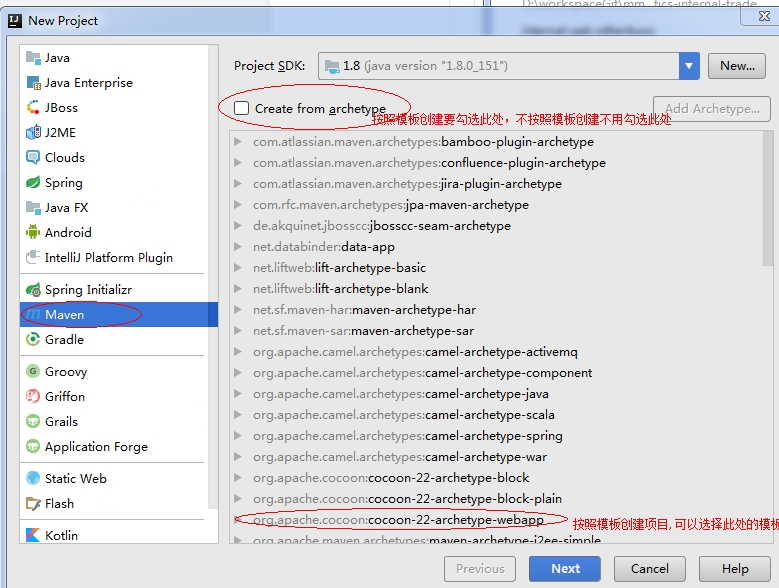Click the Static Web globe icon
Screen dimensions: 779x588
tap(33, 478)
